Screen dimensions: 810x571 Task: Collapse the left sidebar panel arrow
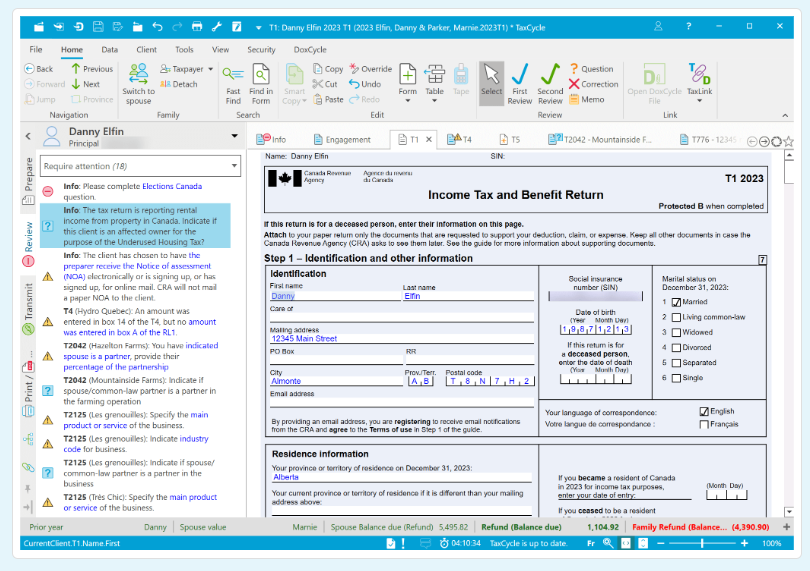[28, 136]
